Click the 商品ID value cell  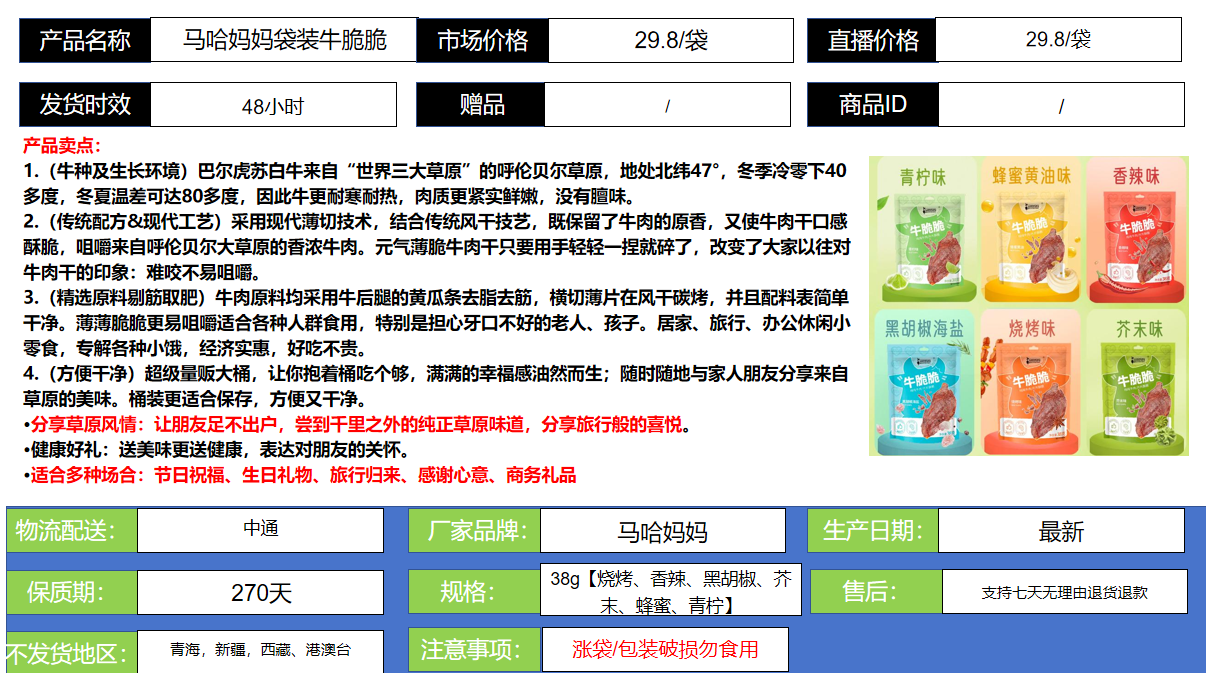tap(1060, 105)
